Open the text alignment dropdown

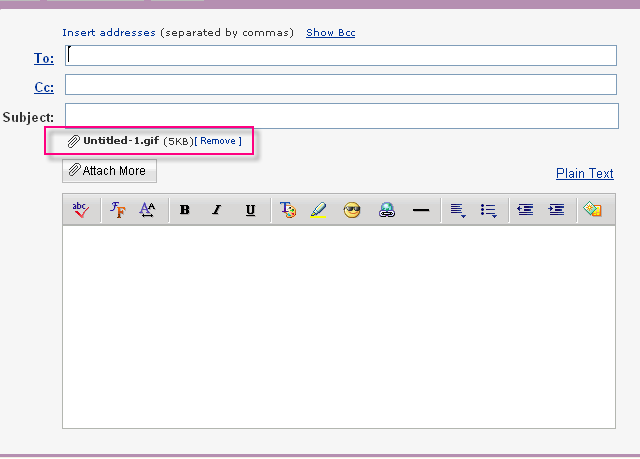[x=458, y=210]
